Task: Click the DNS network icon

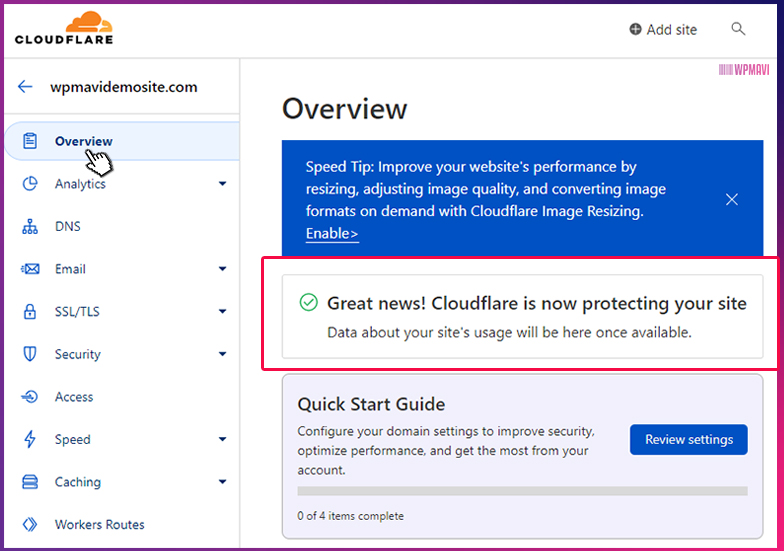Action: pos(30,226)
